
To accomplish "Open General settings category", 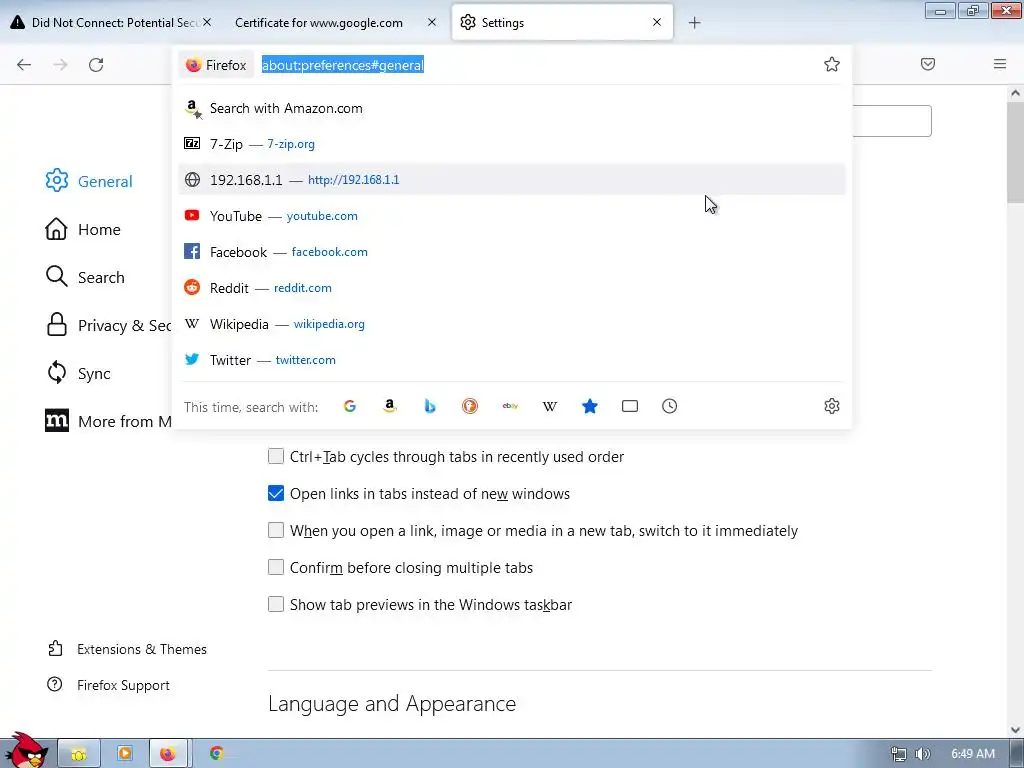I will (x=89, y=181).
